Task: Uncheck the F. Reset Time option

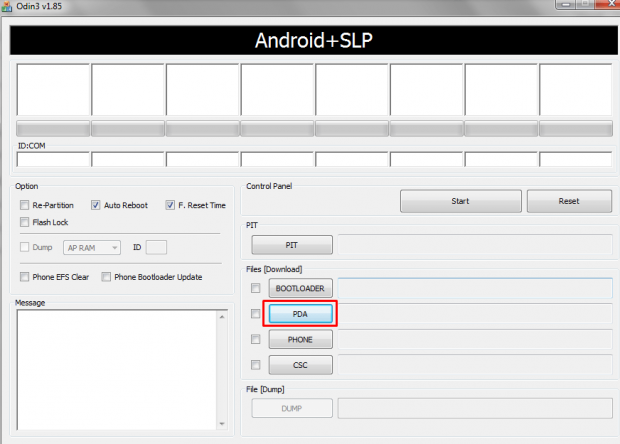Action: coord(170,205)
